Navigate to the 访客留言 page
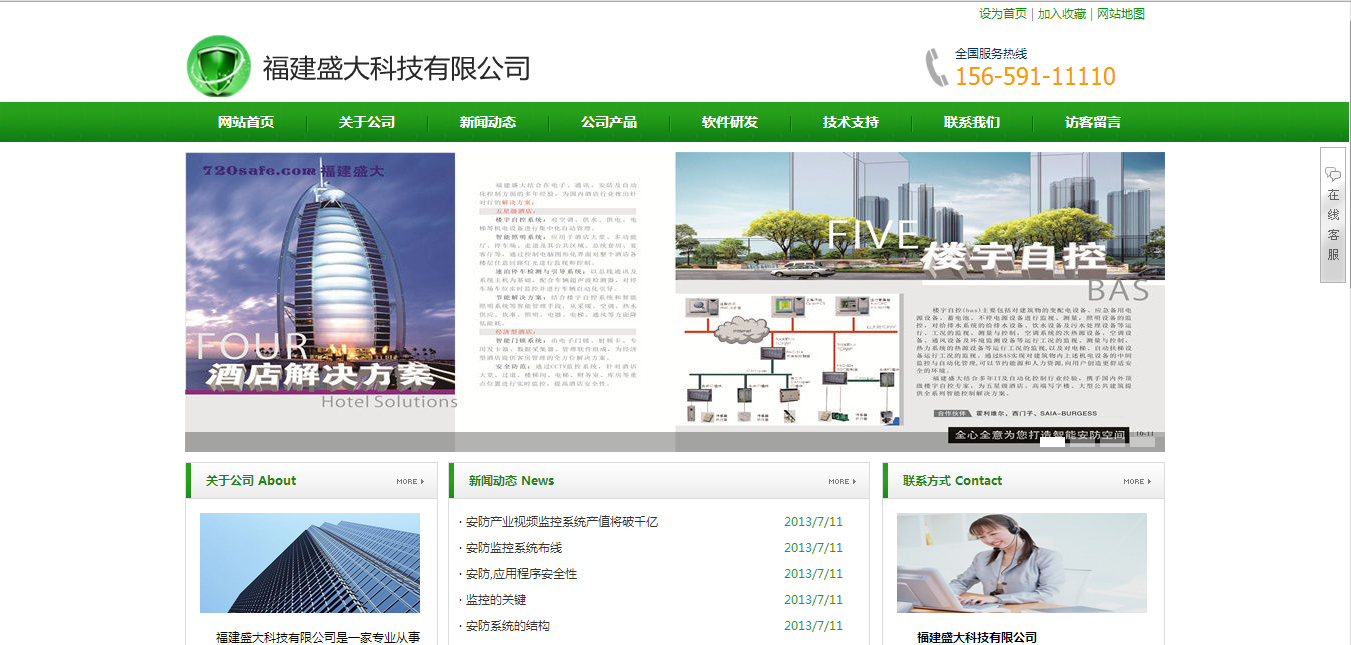The image size is (1351, 645). click(x=1093, y=122)
